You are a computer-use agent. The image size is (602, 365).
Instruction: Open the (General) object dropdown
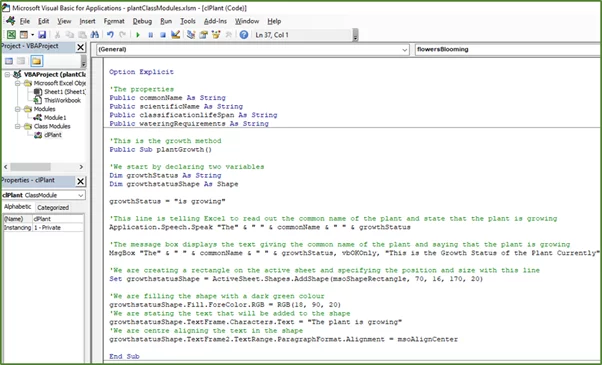point(253,50)
